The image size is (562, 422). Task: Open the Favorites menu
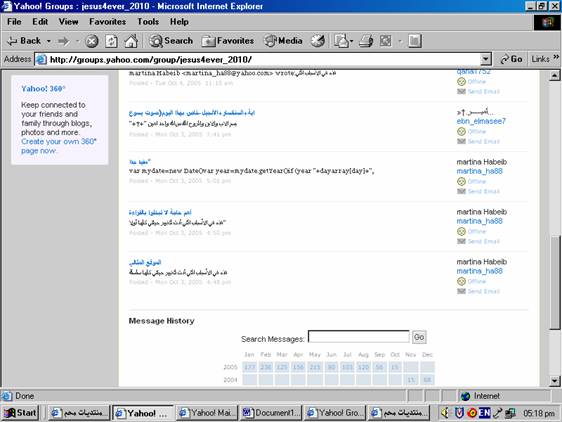pyautogui.click(x=108, y=22)
